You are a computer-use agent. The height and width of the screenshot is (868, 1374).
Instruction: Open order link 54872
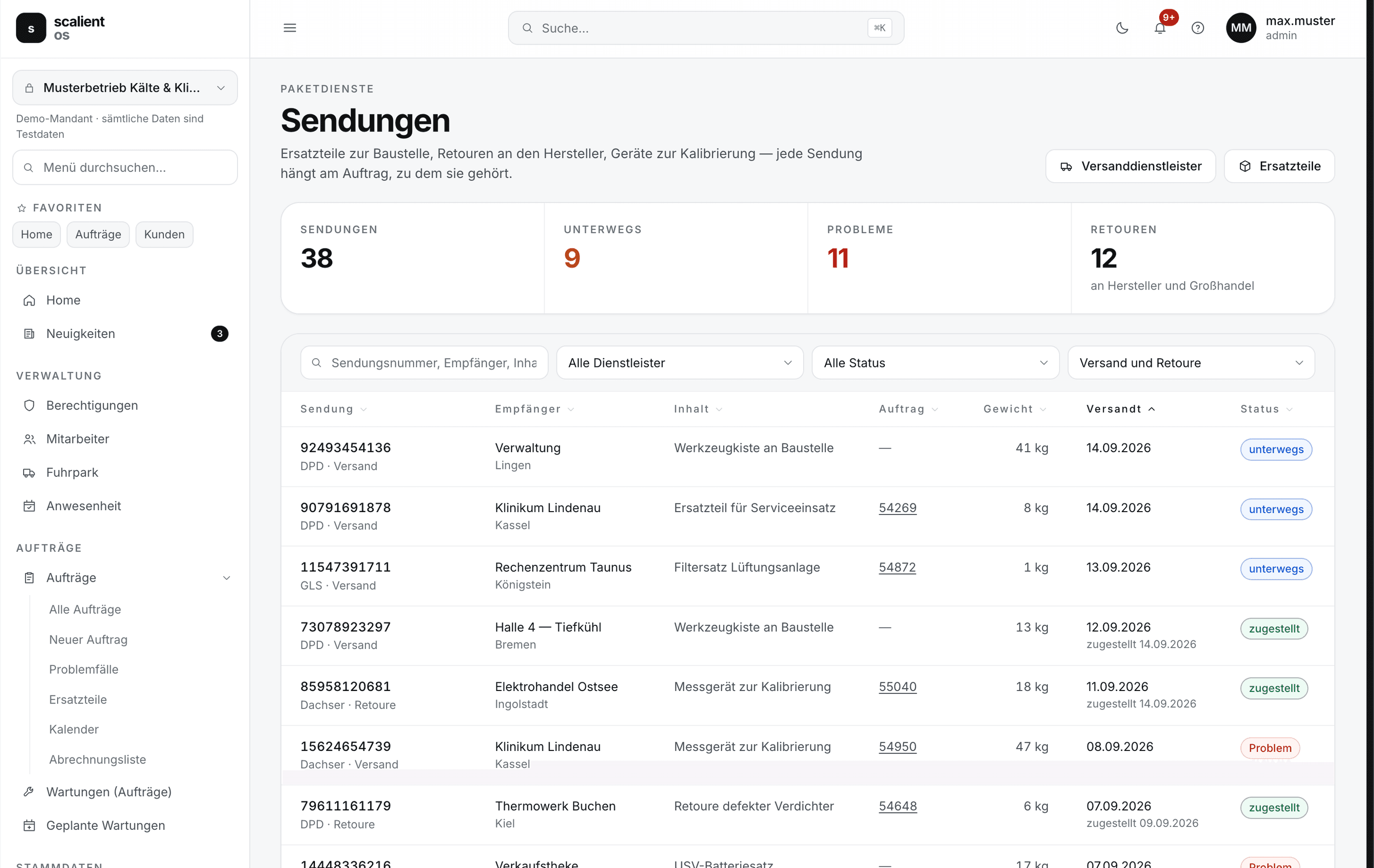pos(897,567)
